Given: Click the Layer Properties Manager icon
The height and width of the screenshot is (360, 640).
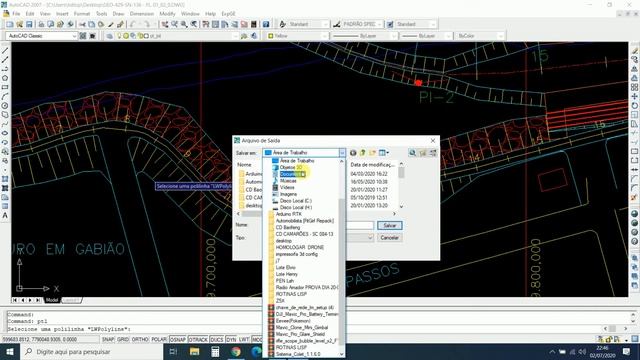Looking at the screenshot, I should pyautogui.click(x=109, y=36).
